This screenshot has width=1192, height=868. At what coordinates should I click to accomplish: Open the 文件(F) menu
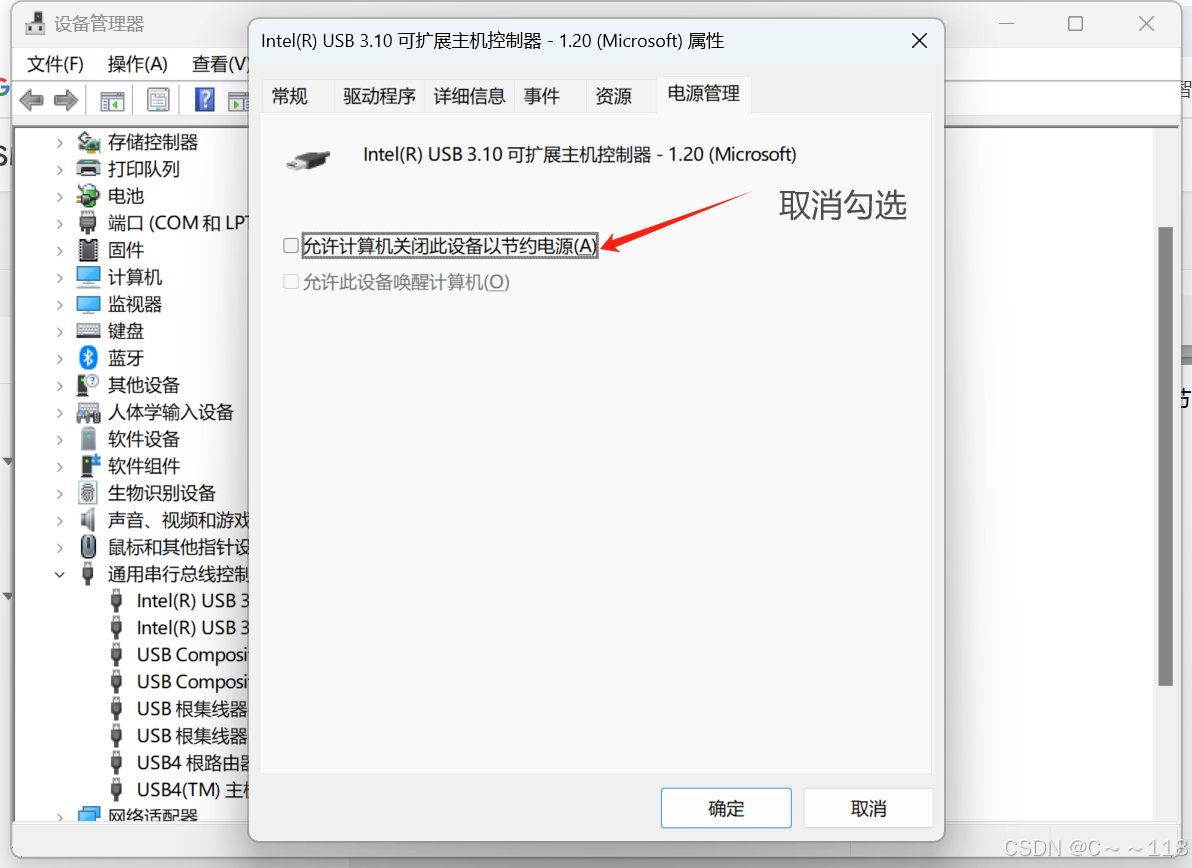55,64
